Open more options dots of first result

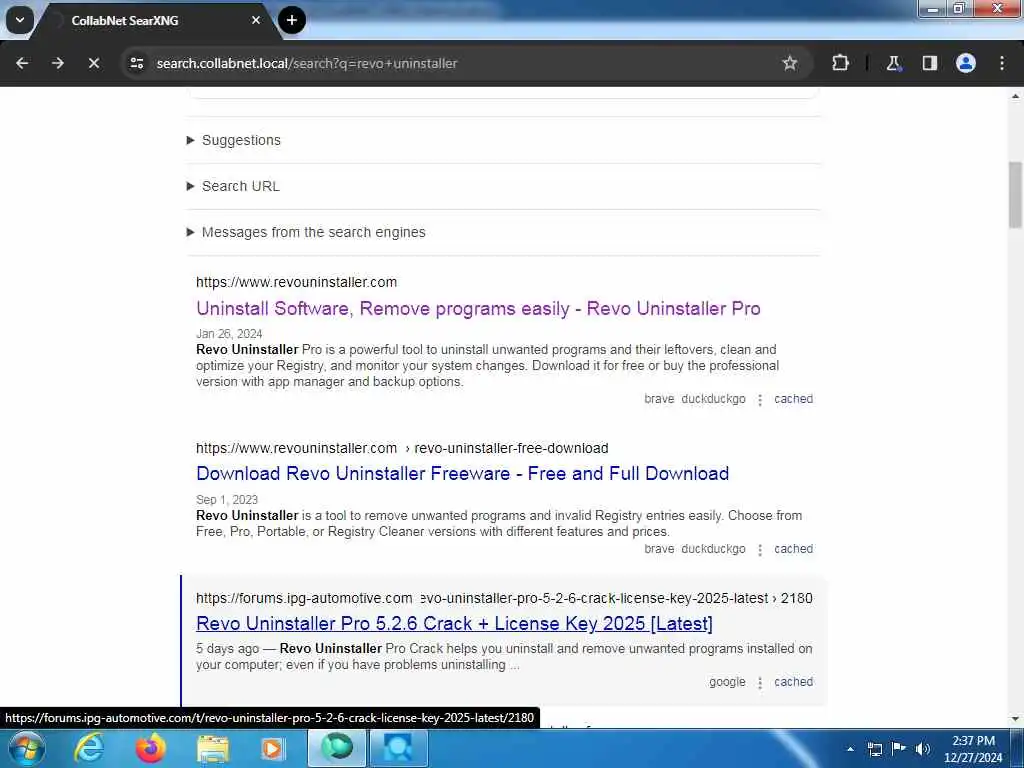pos(760,400)
